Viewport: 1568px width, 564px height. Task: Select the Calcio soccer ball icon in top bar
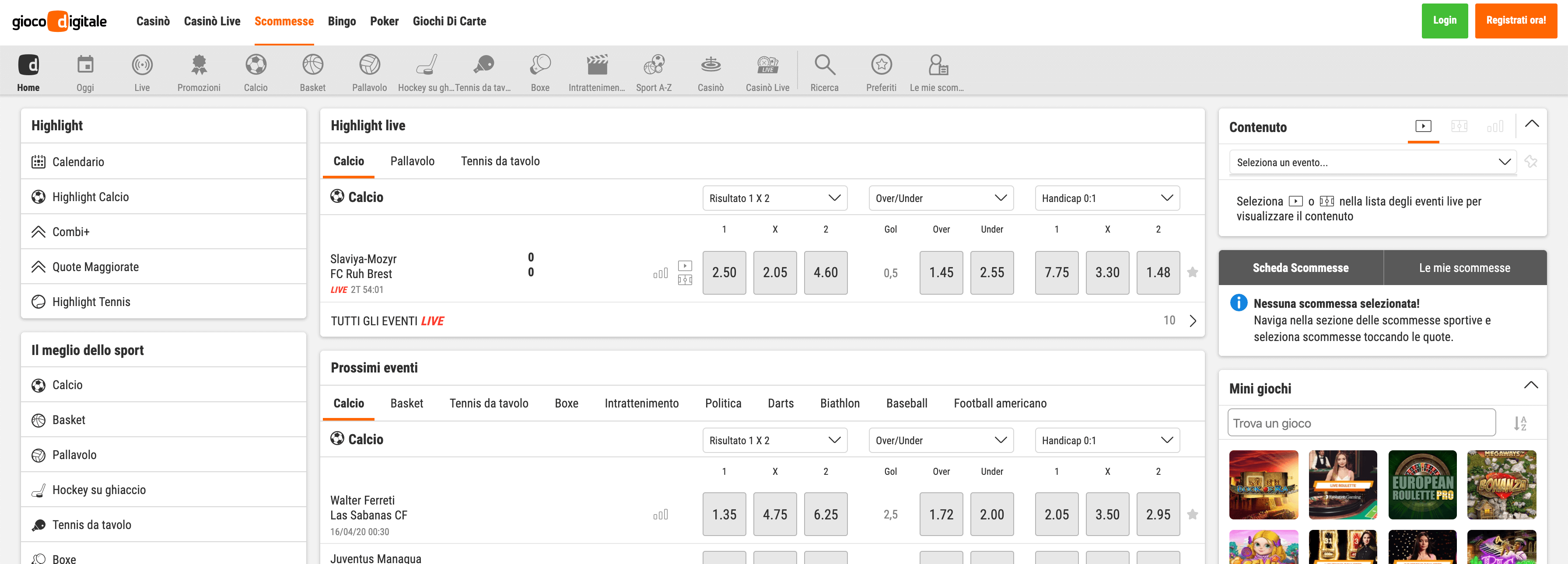pos(255,65)
